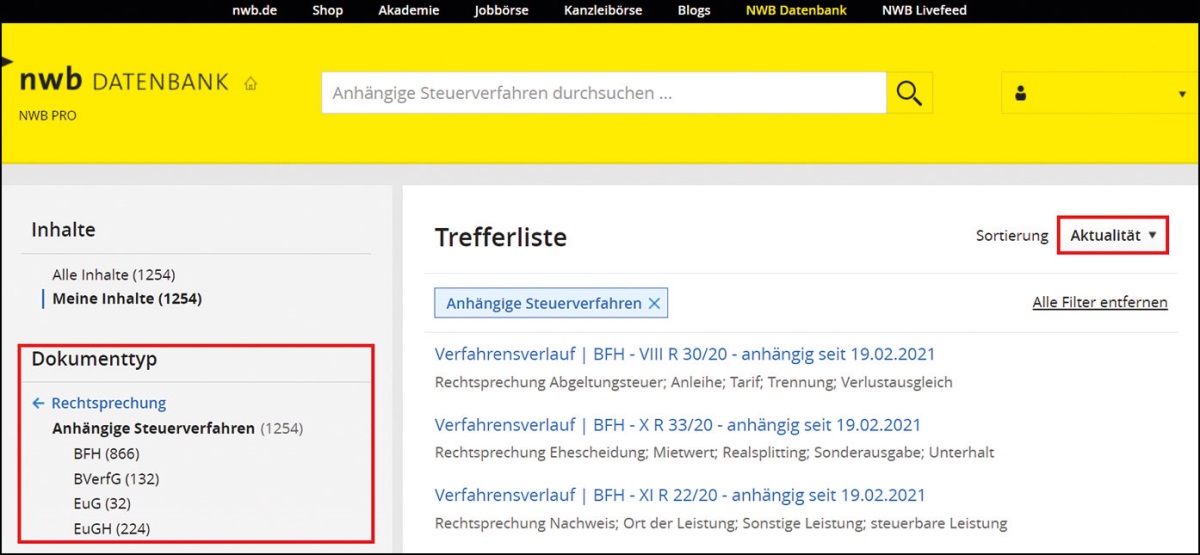Open the BFH X R 33/20 result
The height and width of the screenshot is (555, 1200).
pos(677,425)
